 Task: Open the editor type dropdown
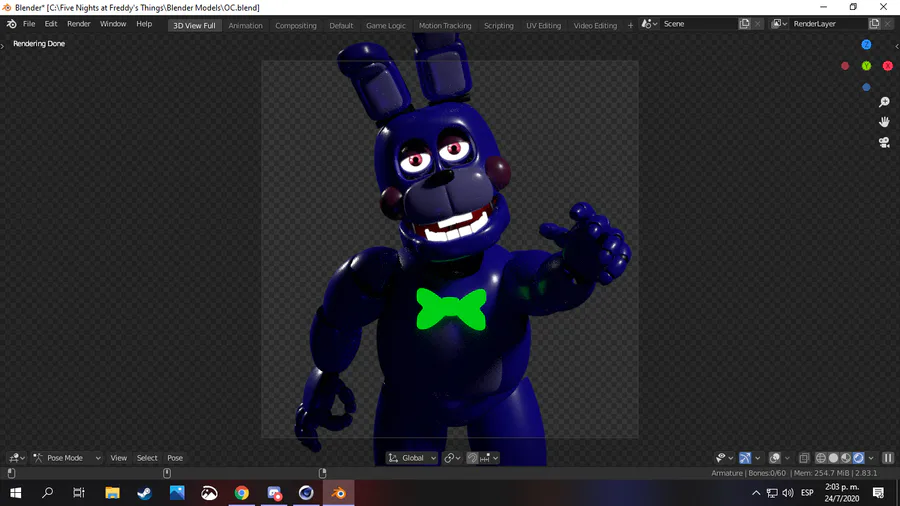[16, 458]
